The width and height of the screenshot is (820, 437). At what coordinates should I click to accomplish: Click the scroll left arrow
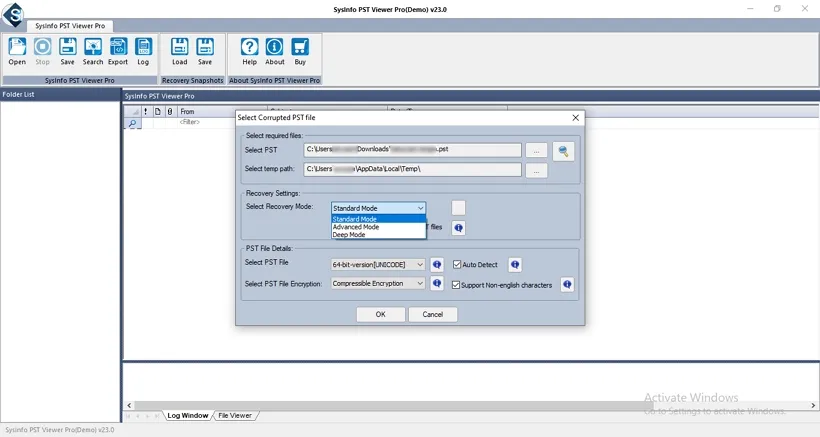[x=129, y=405]
